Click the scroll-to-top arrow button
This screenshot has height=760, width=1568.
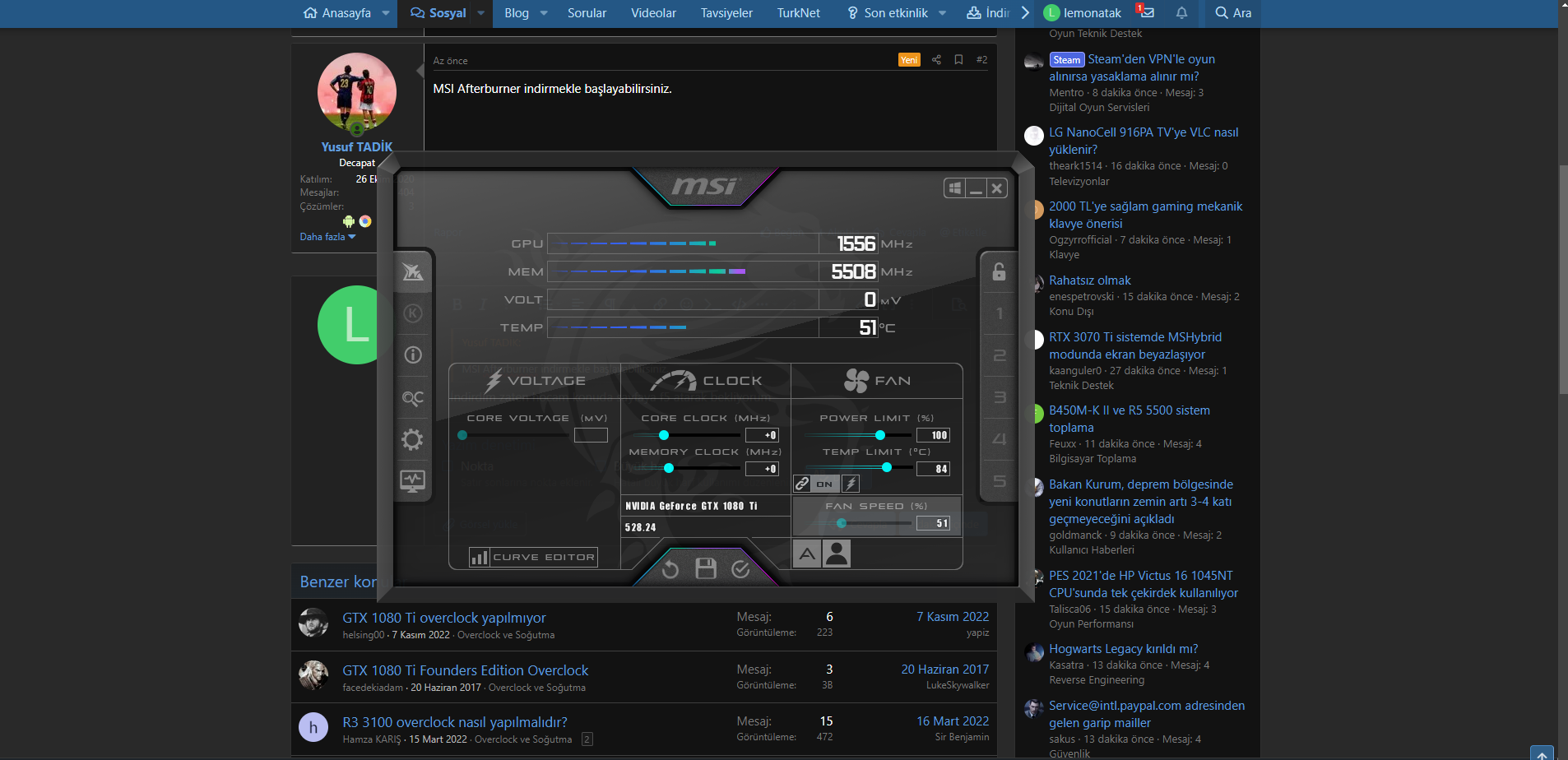[x=1542, y=753]
